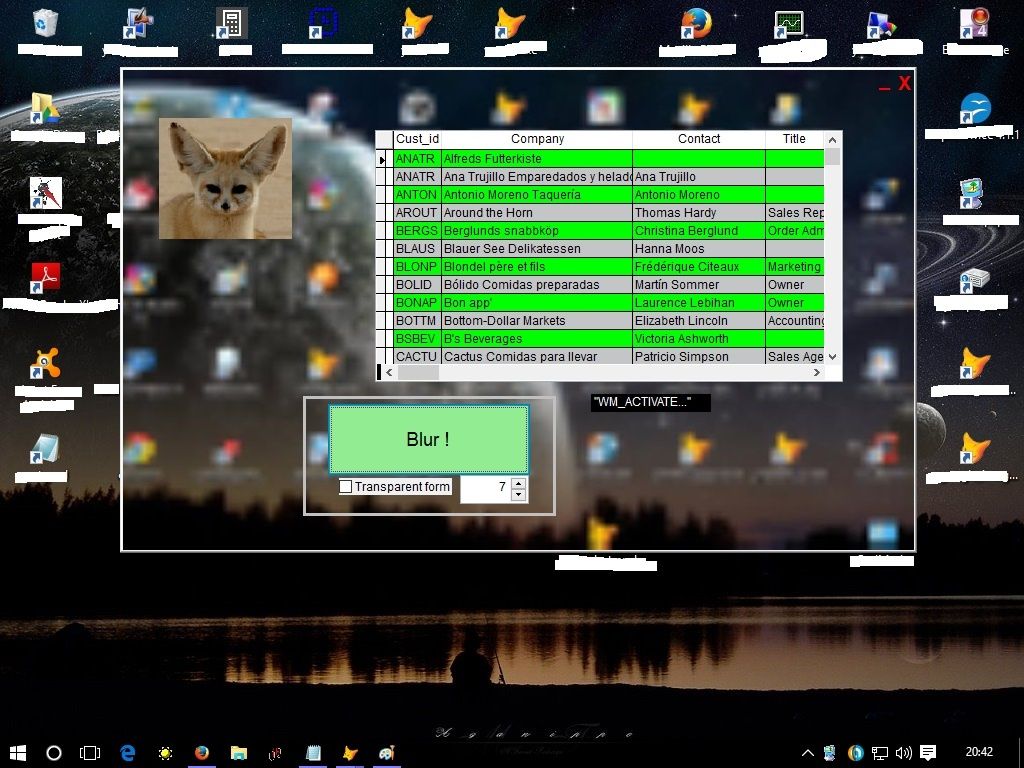Viewport: 1024px width, 768px height.
Task: Click the blur value field showing 7
Action: tap(486, 488)
